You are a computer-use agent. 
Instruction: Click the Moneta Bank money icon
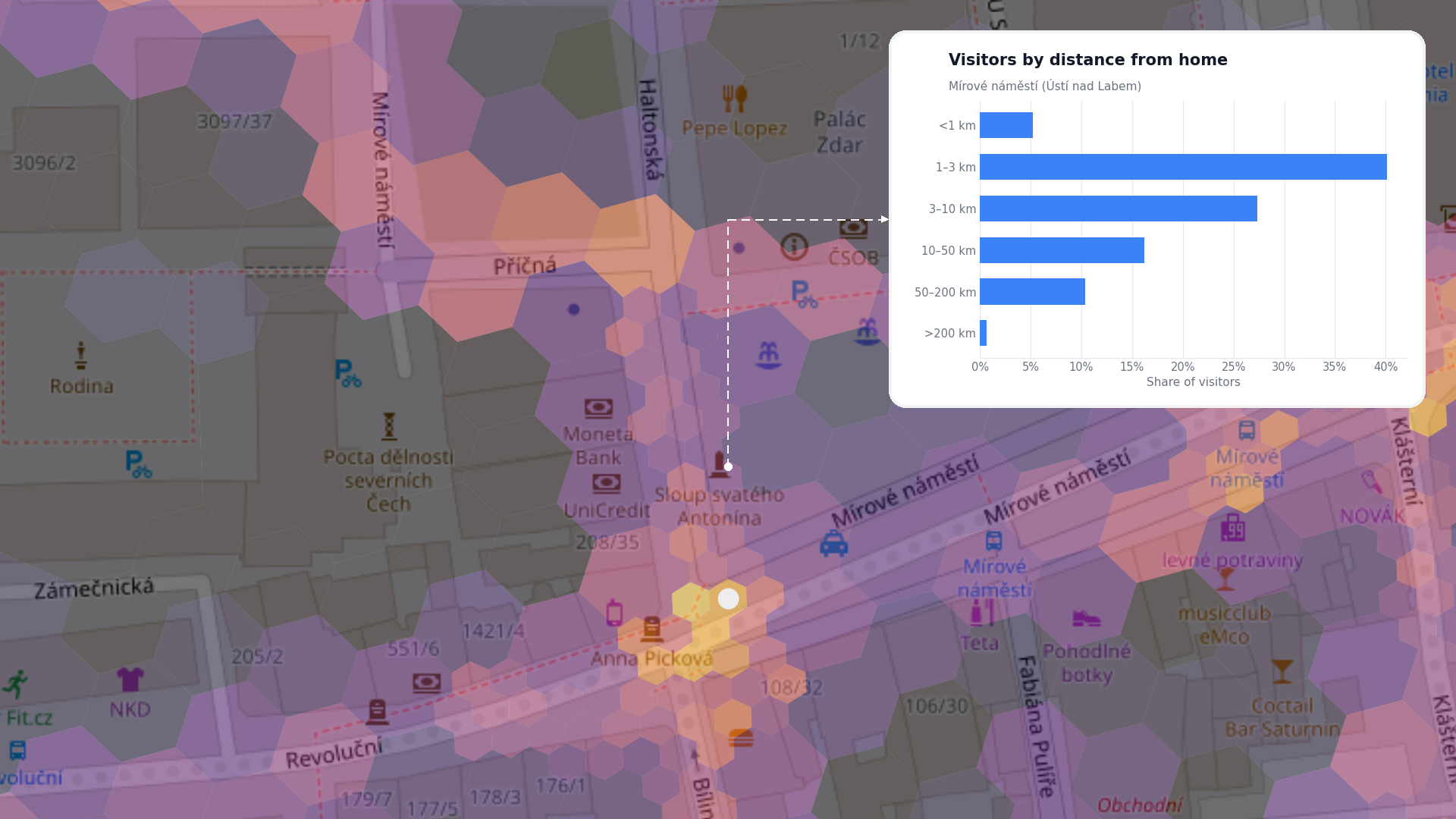coord(598,409)
